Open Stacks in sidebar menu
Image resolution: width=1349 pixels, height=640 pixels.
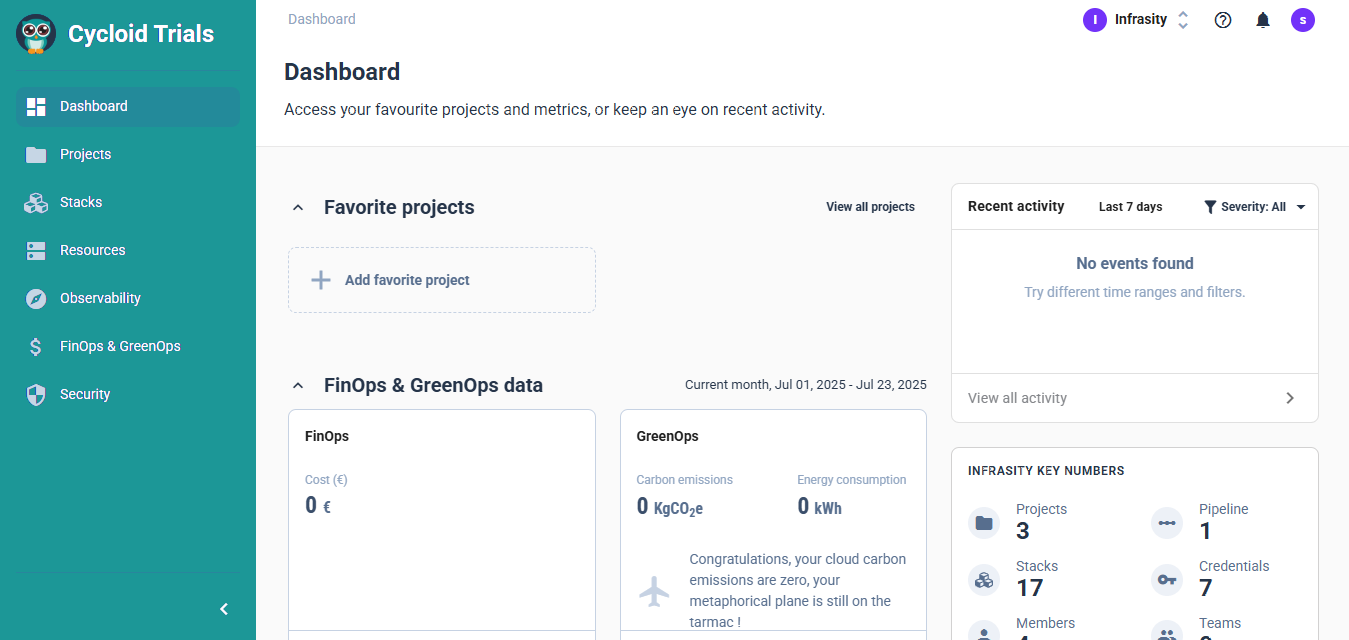[x=128, y=202]
